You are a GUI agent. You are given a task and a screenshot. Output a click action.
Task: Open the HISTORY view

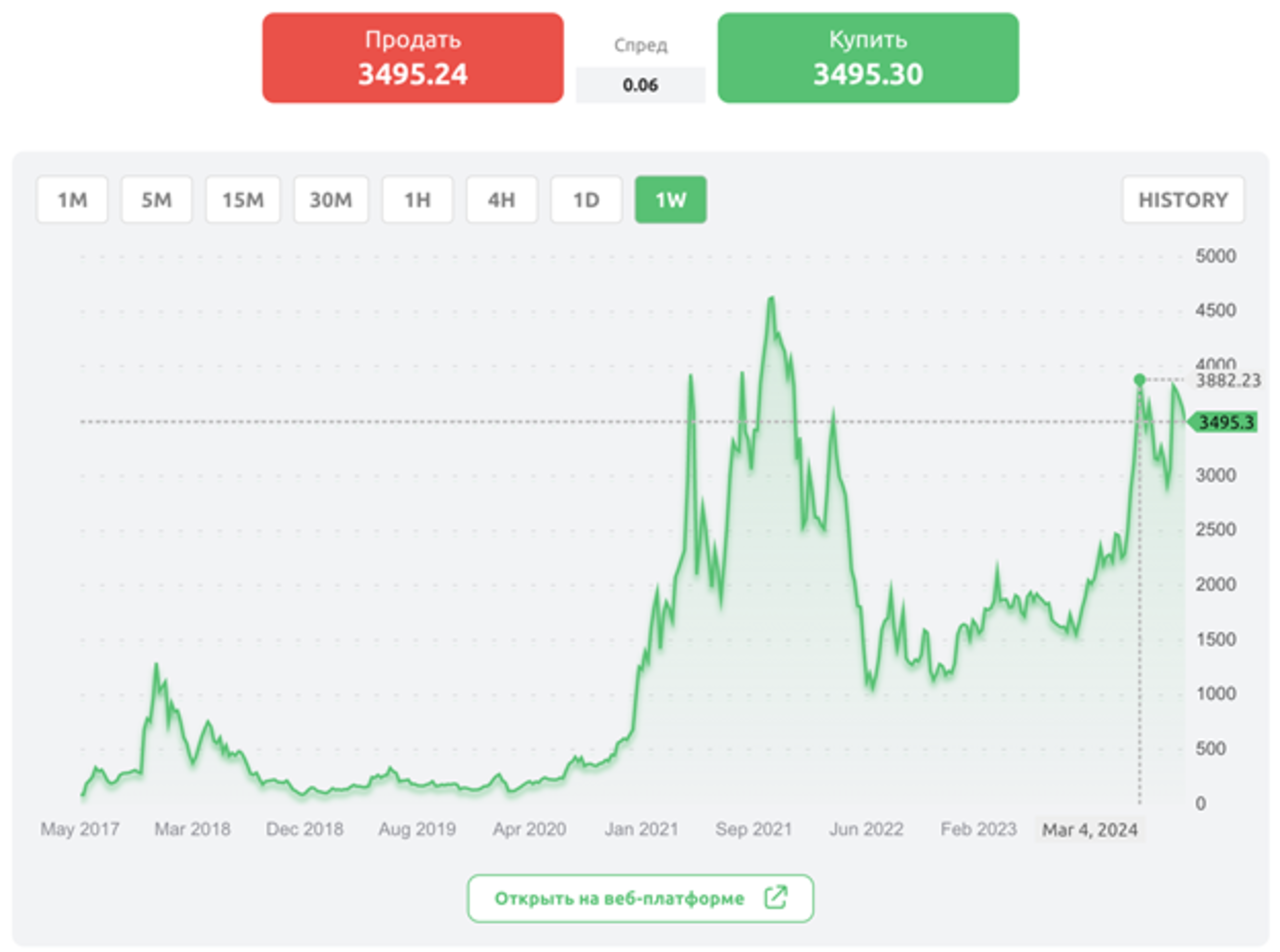tap(1183, 200)
